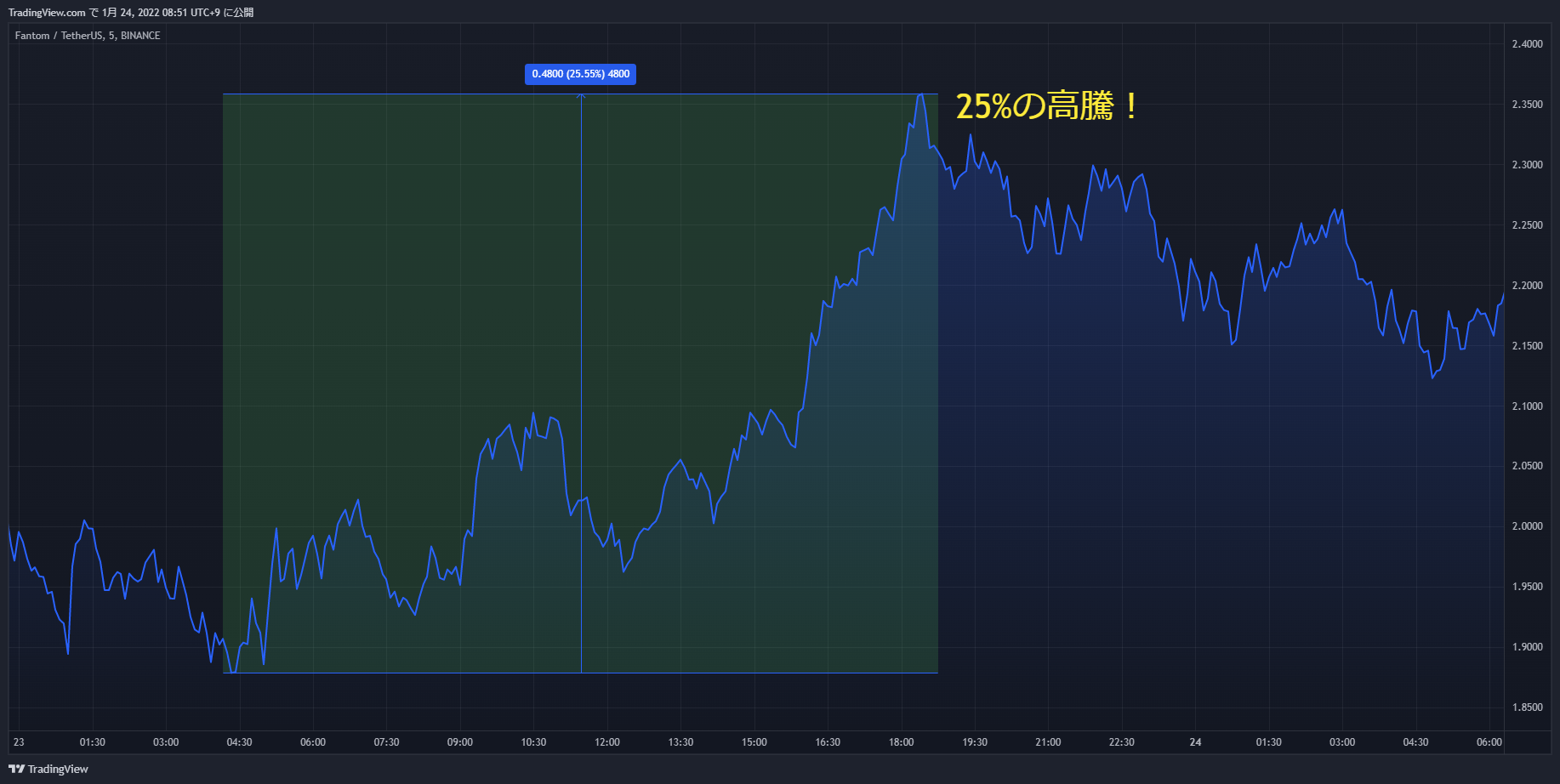
Task: Click the yellow 25%の高騰! annotation text
Action: (x=1046, y=106)
